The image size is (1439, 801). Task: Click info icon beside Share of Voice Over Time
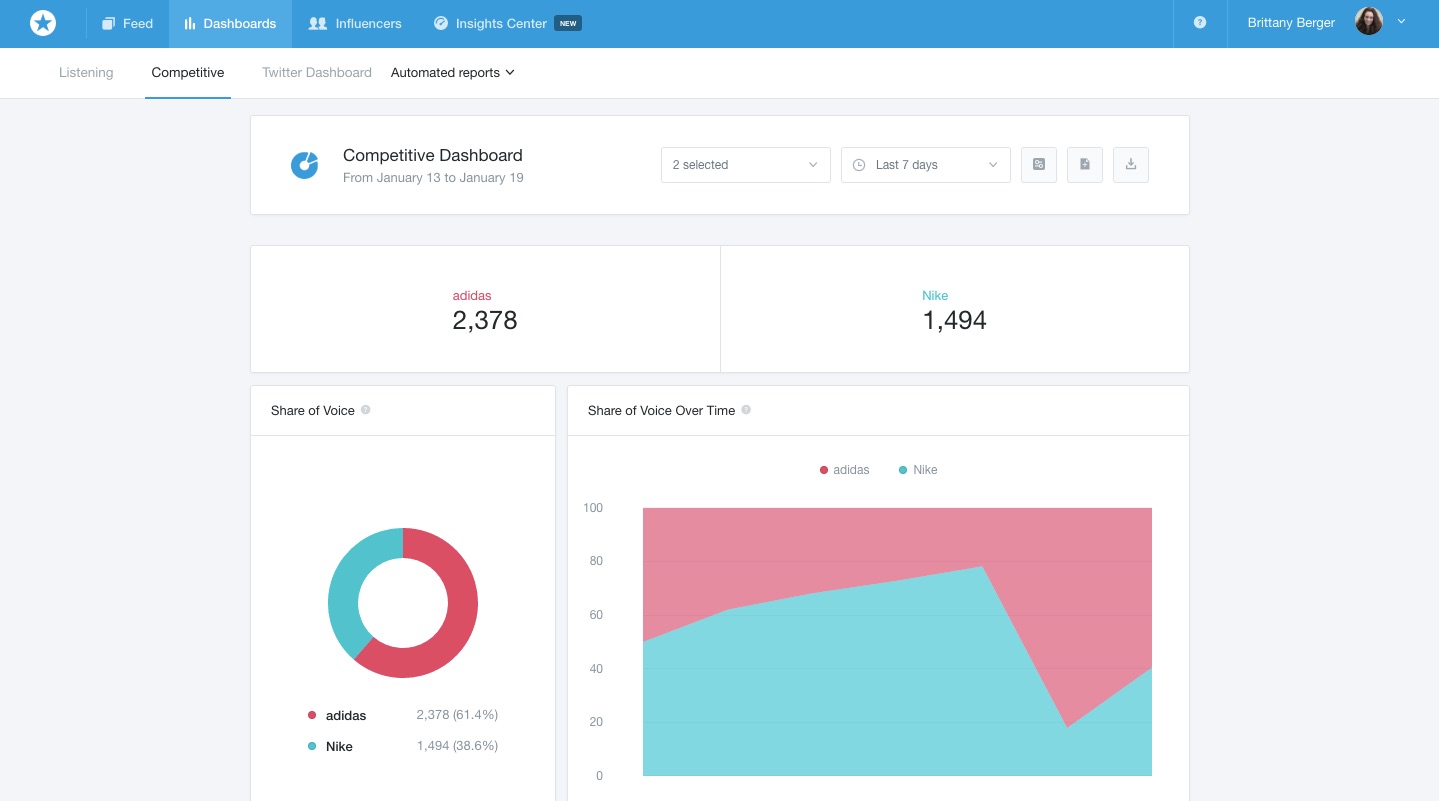click(746, 410)
